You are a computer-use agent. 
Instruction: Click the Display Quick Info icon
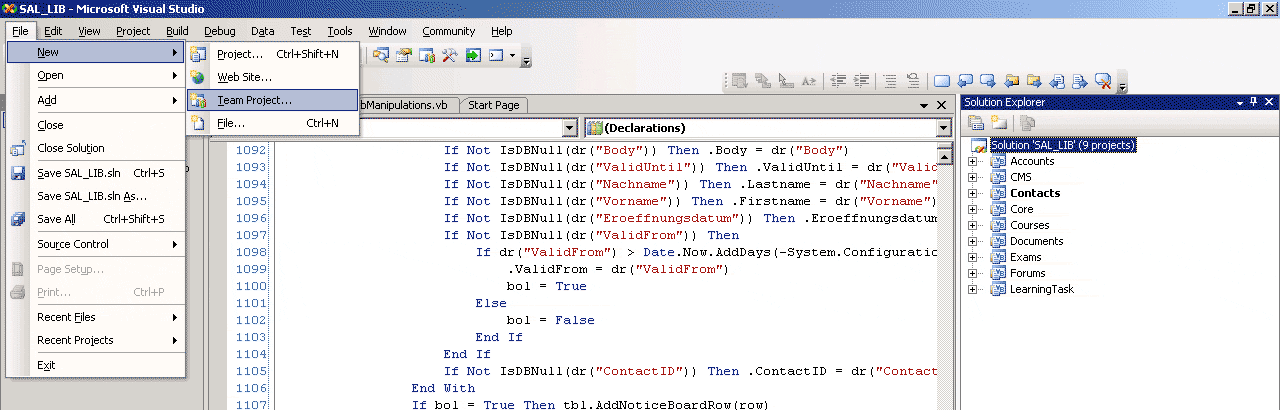tap(786, 81)
